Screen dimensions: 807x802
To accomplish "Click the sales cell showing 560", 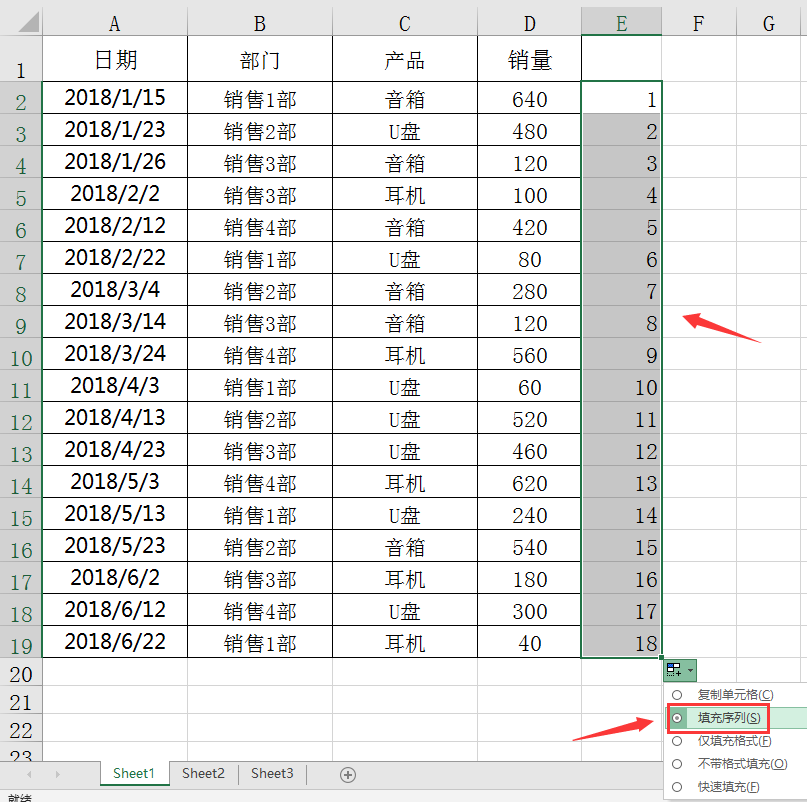I will tap(530, 354).
